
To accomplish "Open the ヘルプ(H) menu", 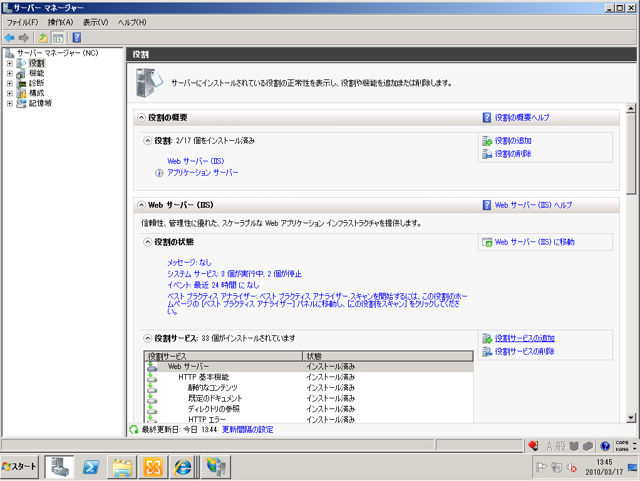I will (132, 22).
